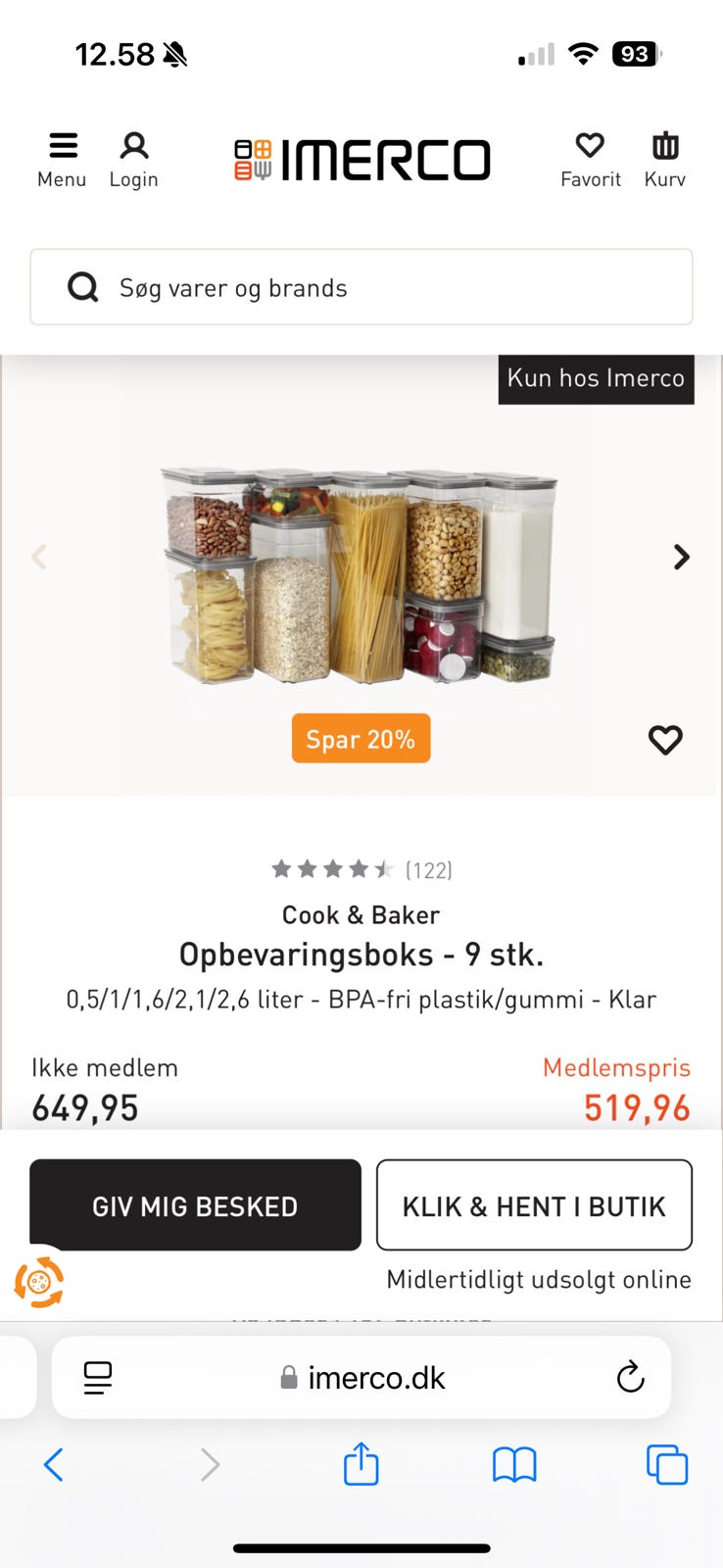This screenshot has width=723, height=1568.
Task: Open the Kurv shopping basket
Action: coord(665,146)
